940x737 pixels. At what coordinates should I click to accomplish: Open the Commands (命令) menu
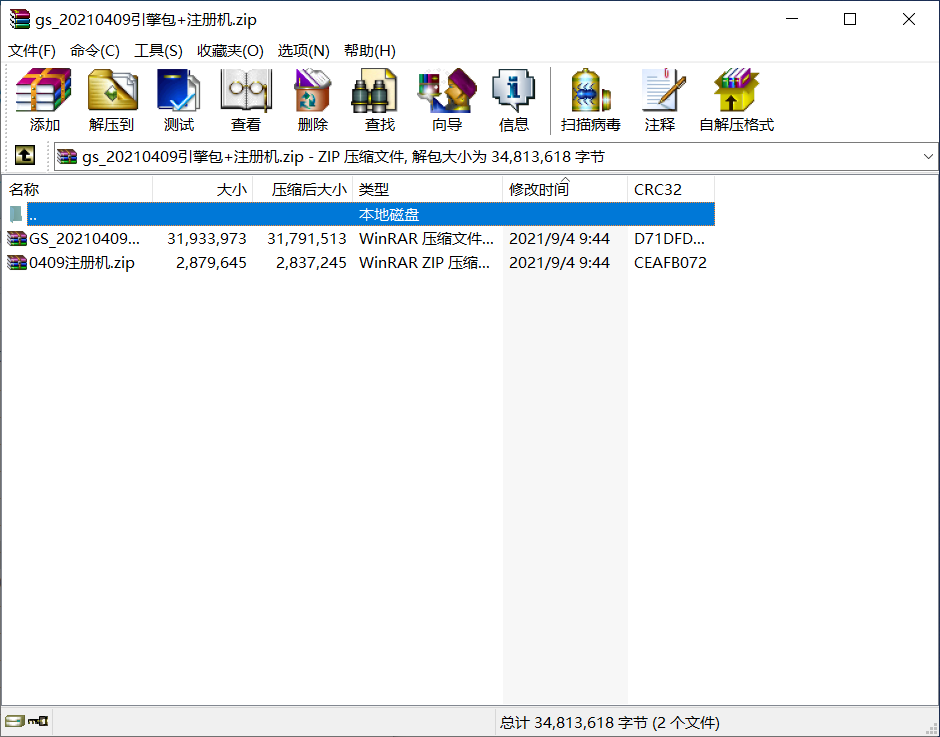pyautogui.click(x=95, y=51)
